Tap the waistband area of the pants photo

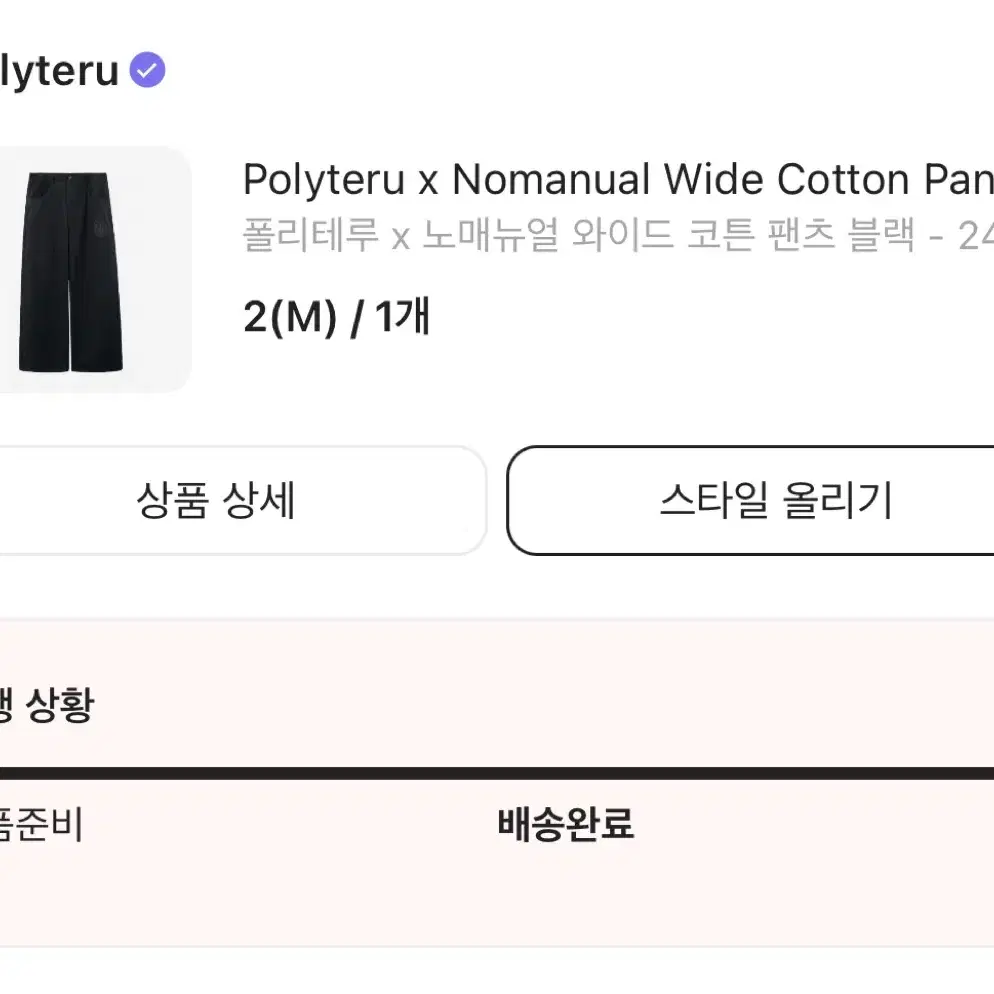tap(68, 177)
